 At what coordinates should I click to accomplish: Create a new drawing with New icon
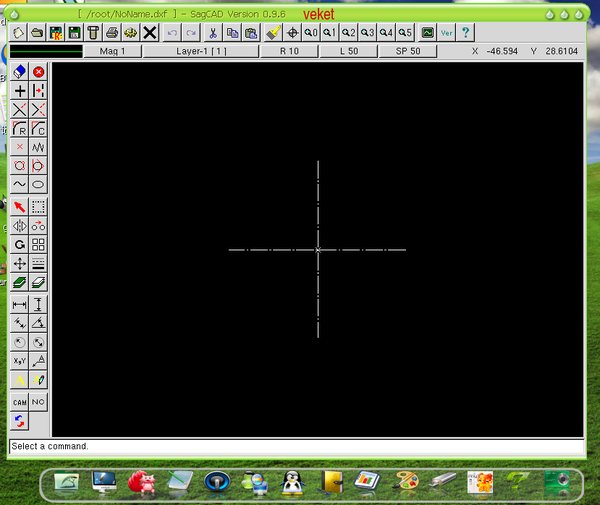coord(18,33)
